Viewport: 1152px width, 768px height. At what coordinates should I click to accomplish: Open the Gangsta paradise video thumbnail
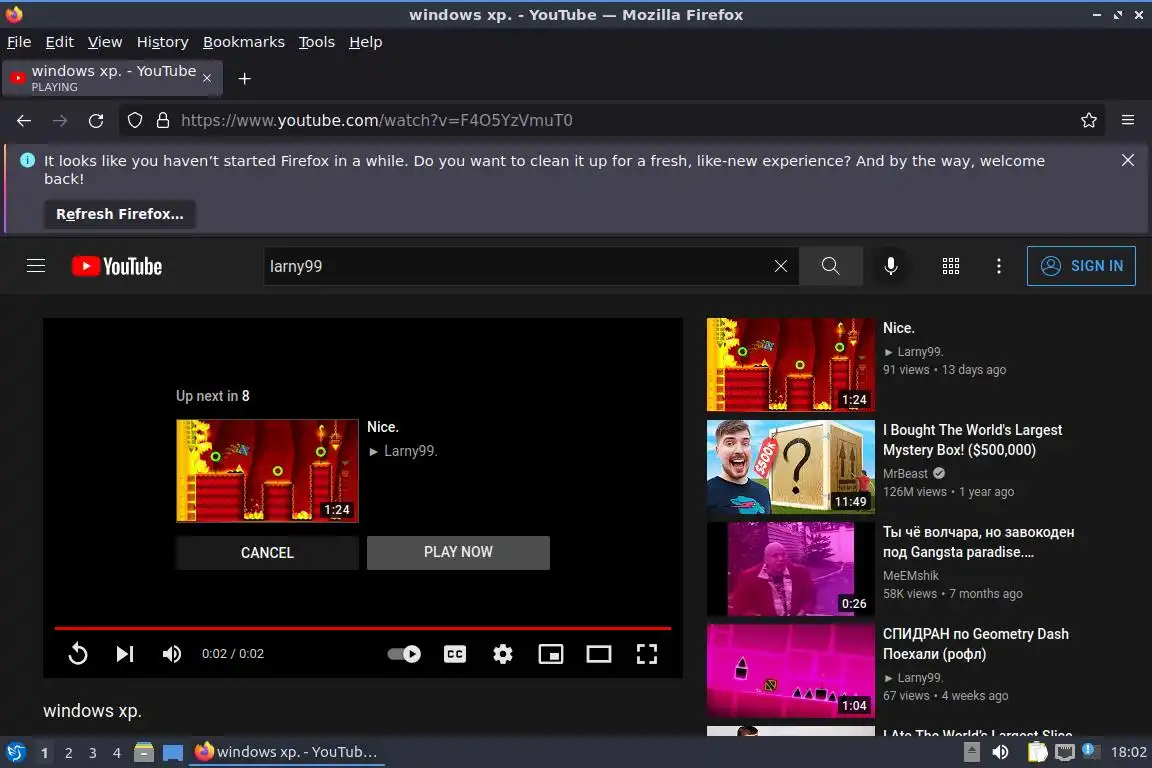pos(791,569)
